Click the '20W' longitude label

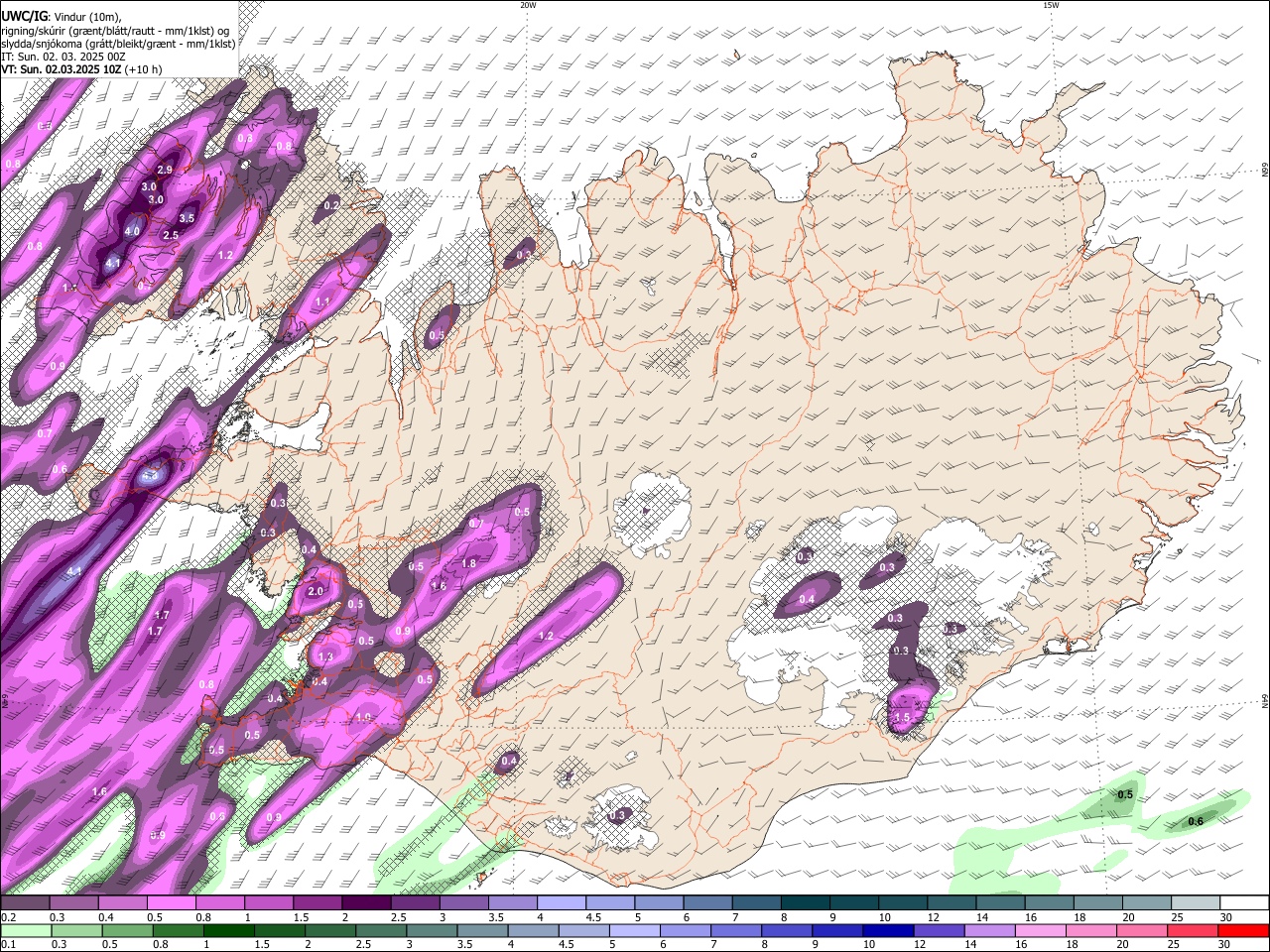click(x=528, y=5)
